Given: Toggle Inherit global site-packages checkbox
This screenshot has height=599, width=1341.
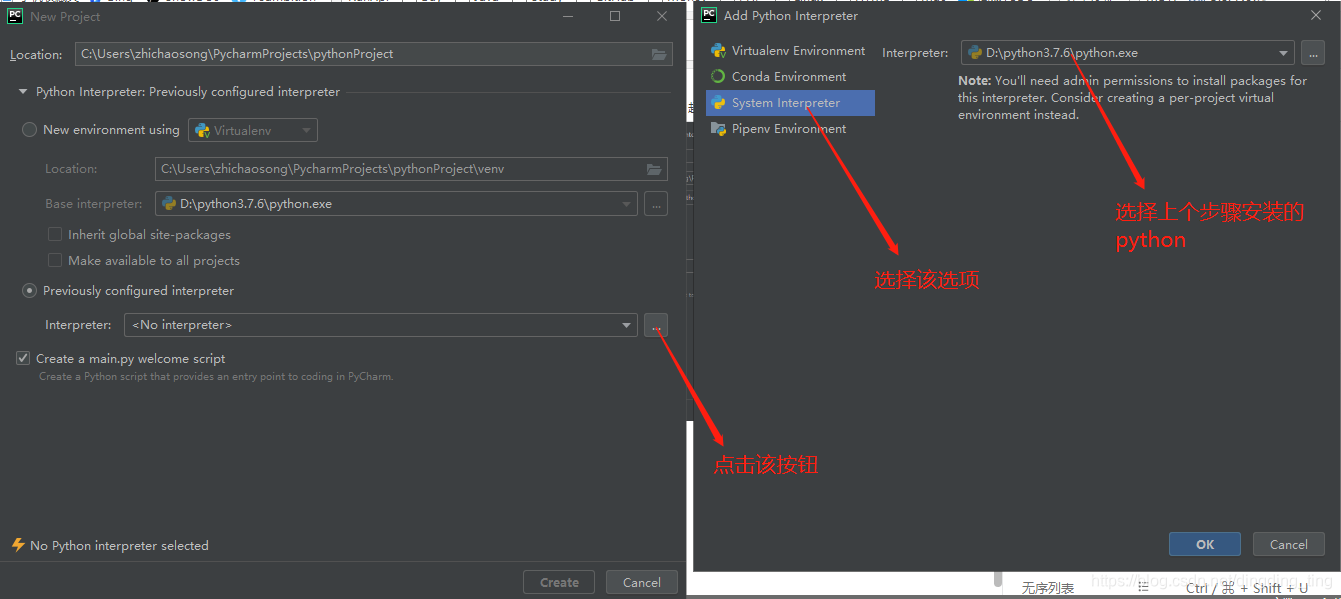Looking at the screenshot, I should pyautogui.click(x=55, y=234).
